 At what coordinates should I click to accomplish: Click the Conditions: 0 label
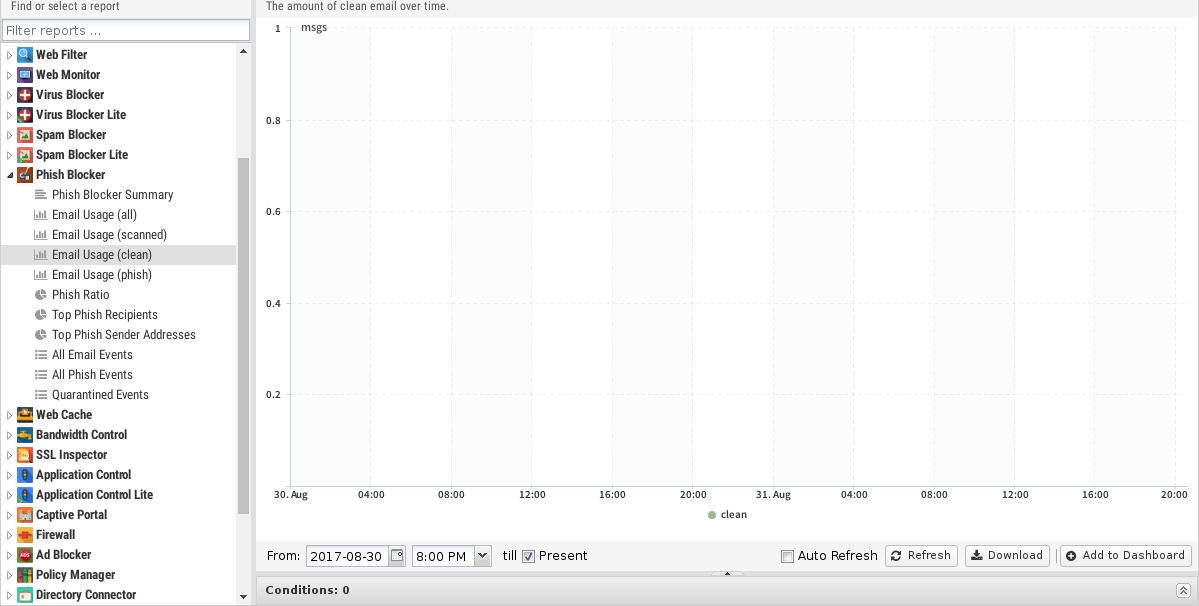[307, 590]
